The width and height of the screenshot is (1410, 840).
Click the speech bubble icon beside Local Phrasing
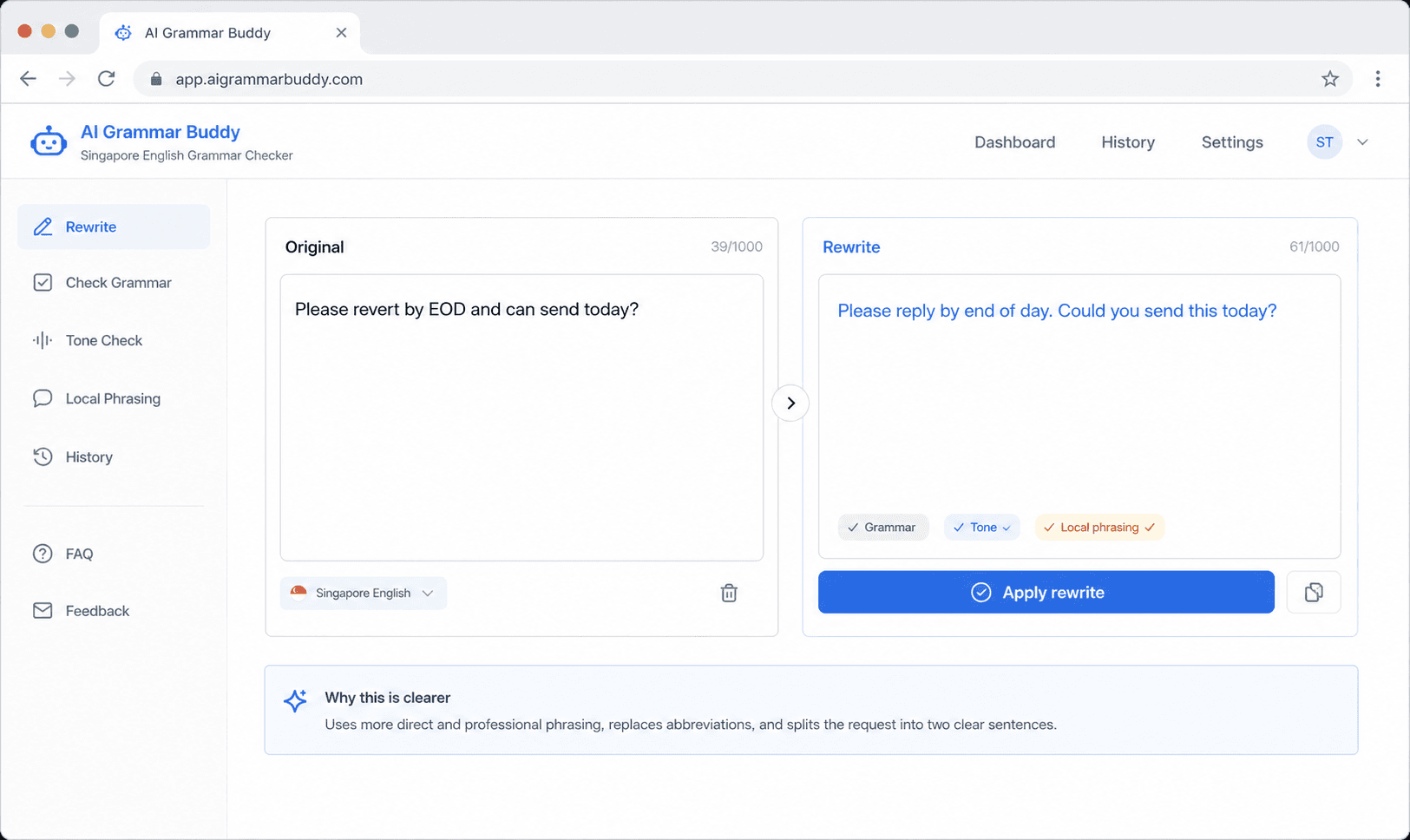click(x=43, y=398)
